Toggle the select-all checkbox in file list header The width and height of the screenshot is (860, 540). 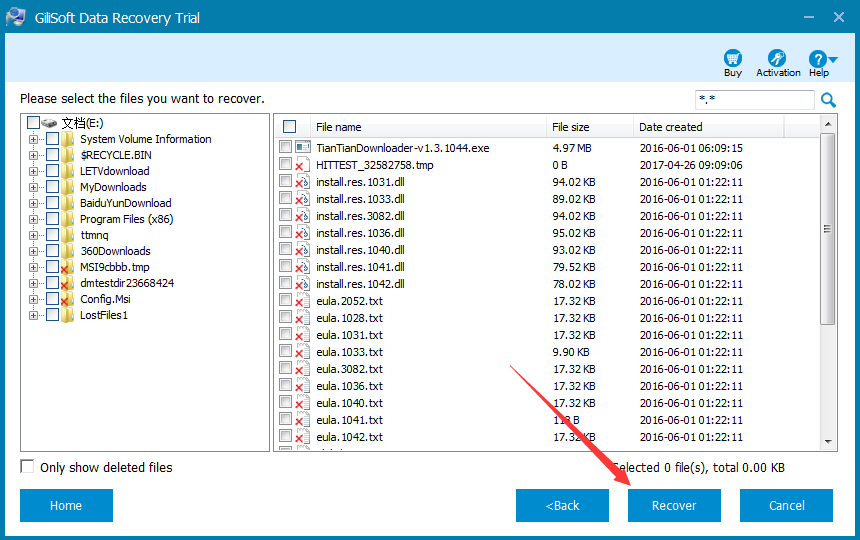click(290, 127)
